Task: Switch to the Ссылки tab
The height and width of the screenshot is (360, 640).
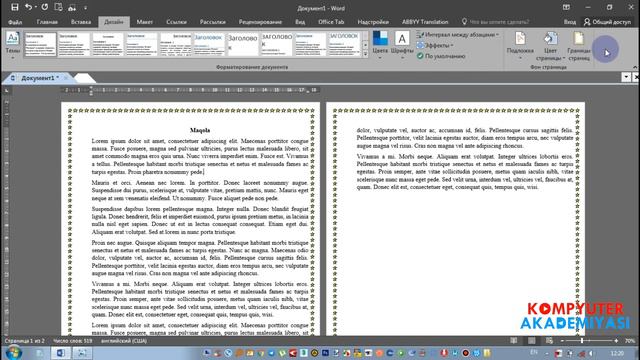Action: pos(176,22)
